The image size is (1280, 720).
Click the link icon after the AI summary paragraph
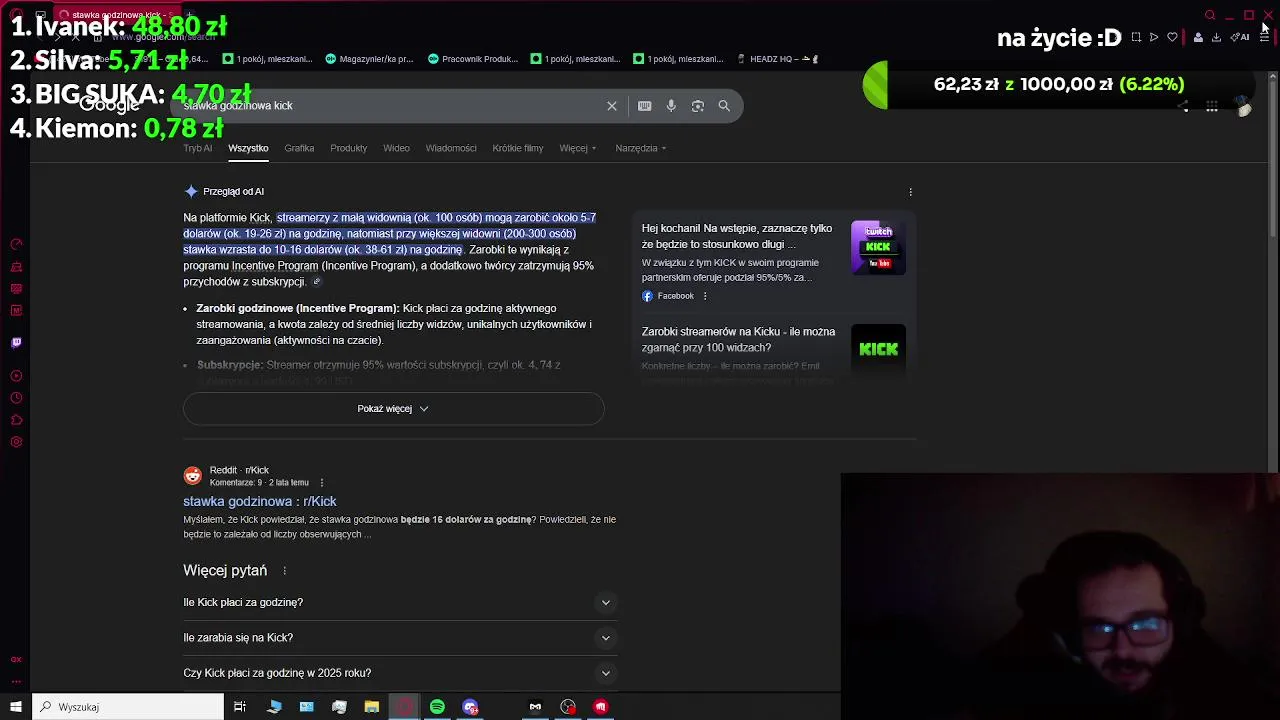317,282
